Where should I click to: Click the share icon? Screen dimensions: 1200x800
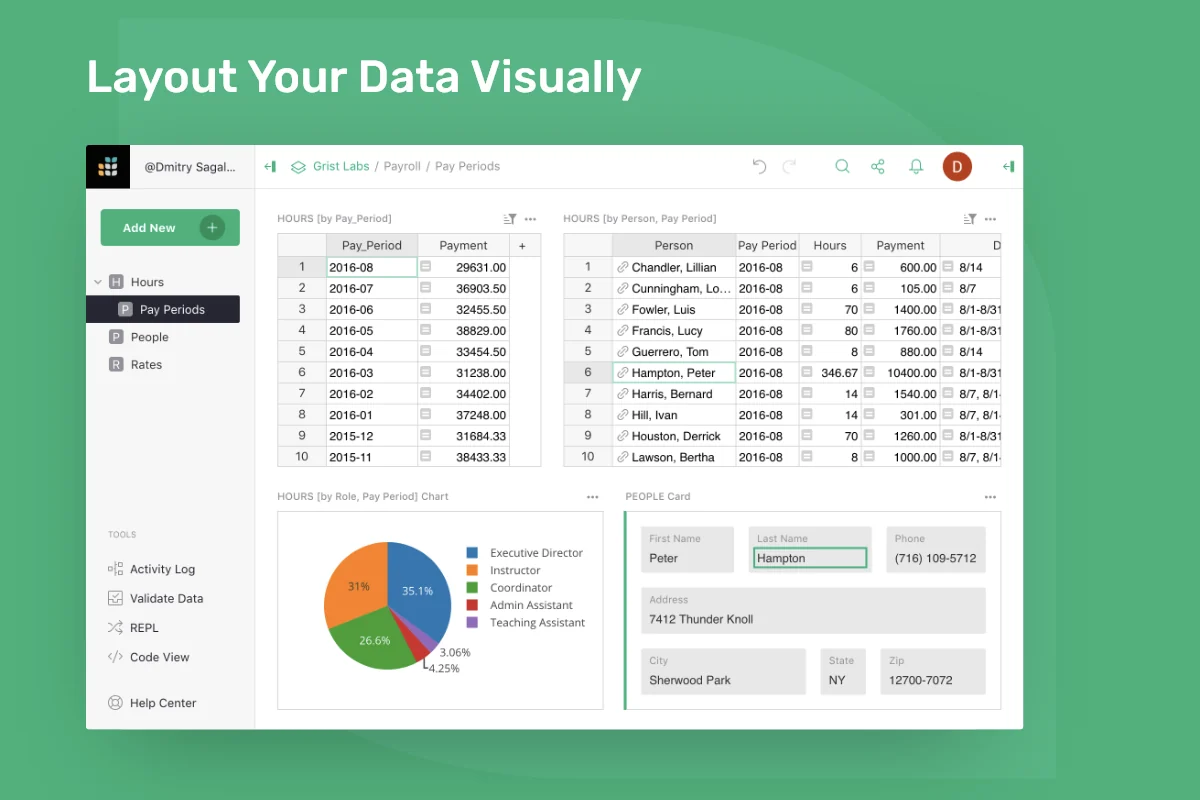[x=878, y=167]
